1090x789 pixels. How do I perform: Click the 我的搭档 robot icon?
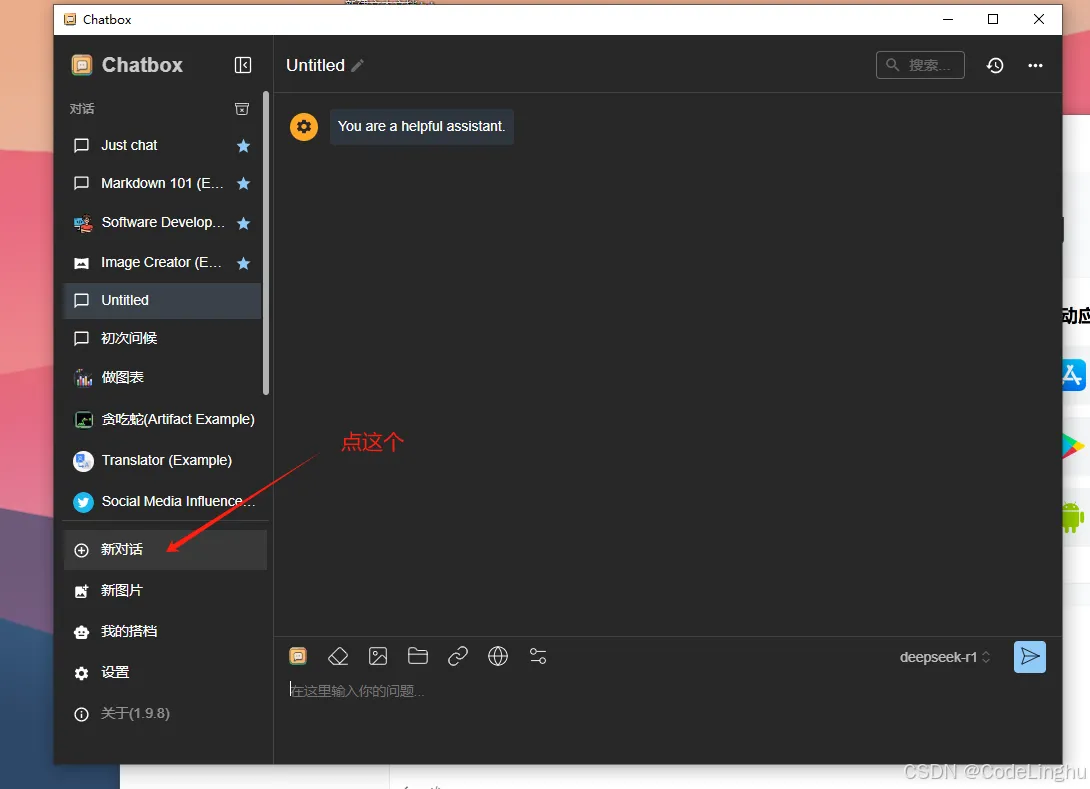pos(81,632)
